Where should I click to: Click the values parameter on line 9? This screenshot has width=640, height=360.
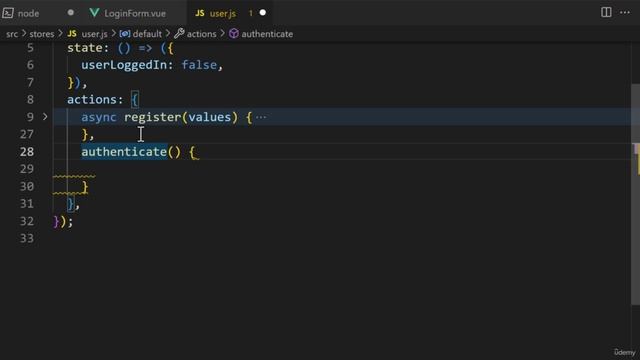tap(210, 117)
